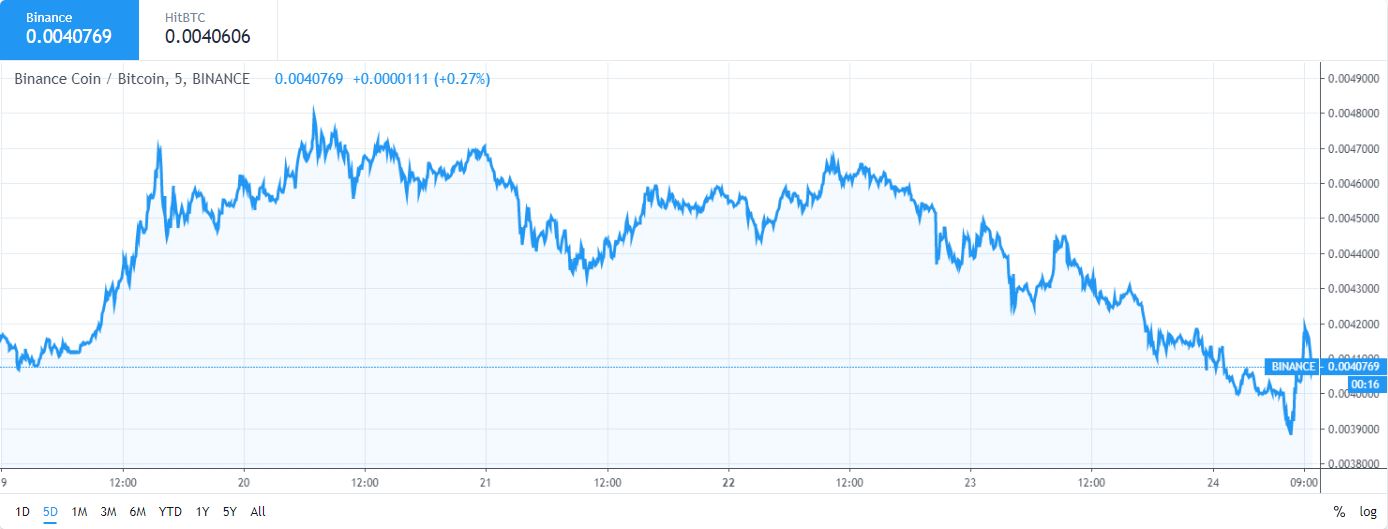Click the 09:00 time axis label
The width and height of the screenshot is (1388, 529).
(1304, 480)
